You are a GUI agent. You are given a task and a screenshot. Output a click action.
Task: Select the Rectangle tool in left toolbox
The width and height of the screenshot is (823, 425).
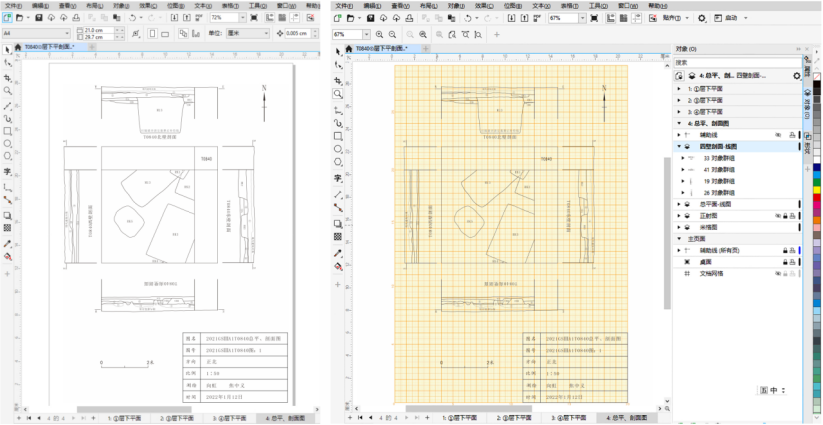click(8, 131)
